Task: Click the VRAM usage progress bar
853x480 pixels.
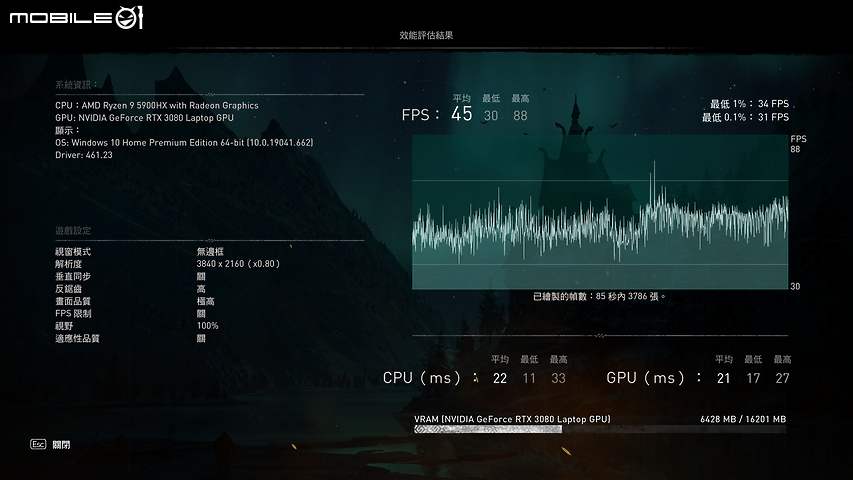Action: click(600, 429)
